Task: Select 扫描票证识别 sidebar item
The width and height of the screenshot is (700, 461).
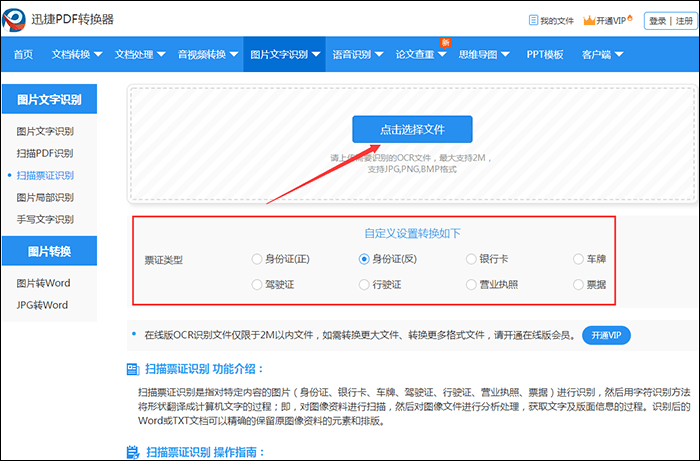Action: [x=45, y=175]
